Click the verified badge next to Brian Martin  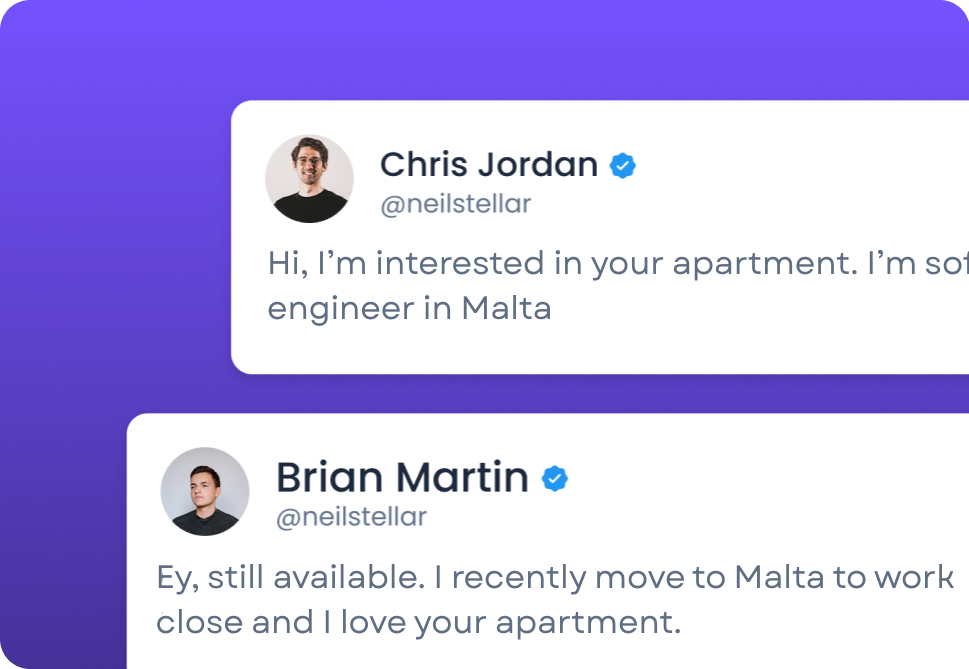(555, 479)
